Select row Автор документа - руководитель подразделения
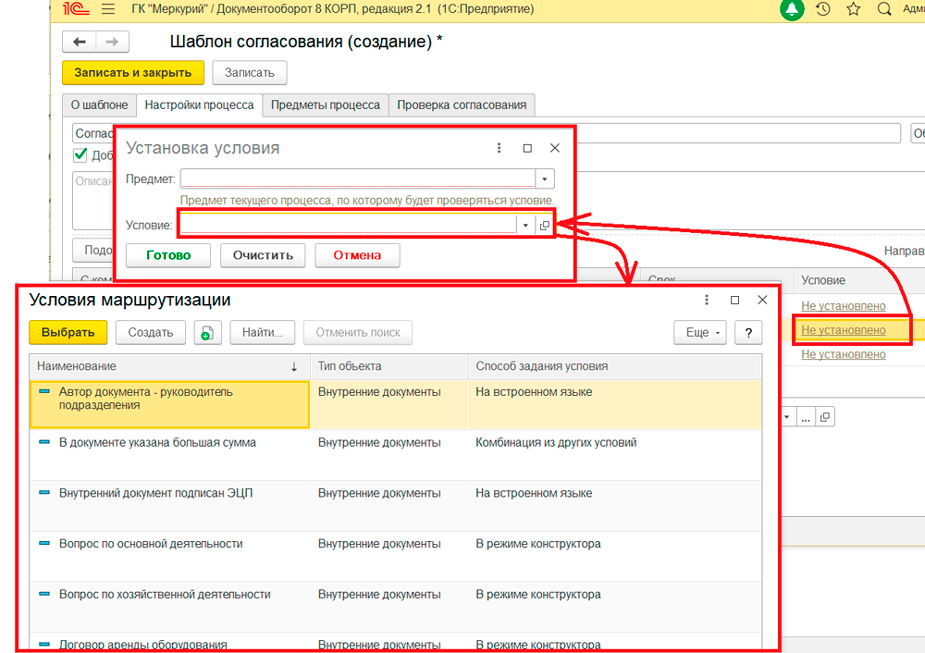Screen dimensions: 925x653 pos(395,404)
